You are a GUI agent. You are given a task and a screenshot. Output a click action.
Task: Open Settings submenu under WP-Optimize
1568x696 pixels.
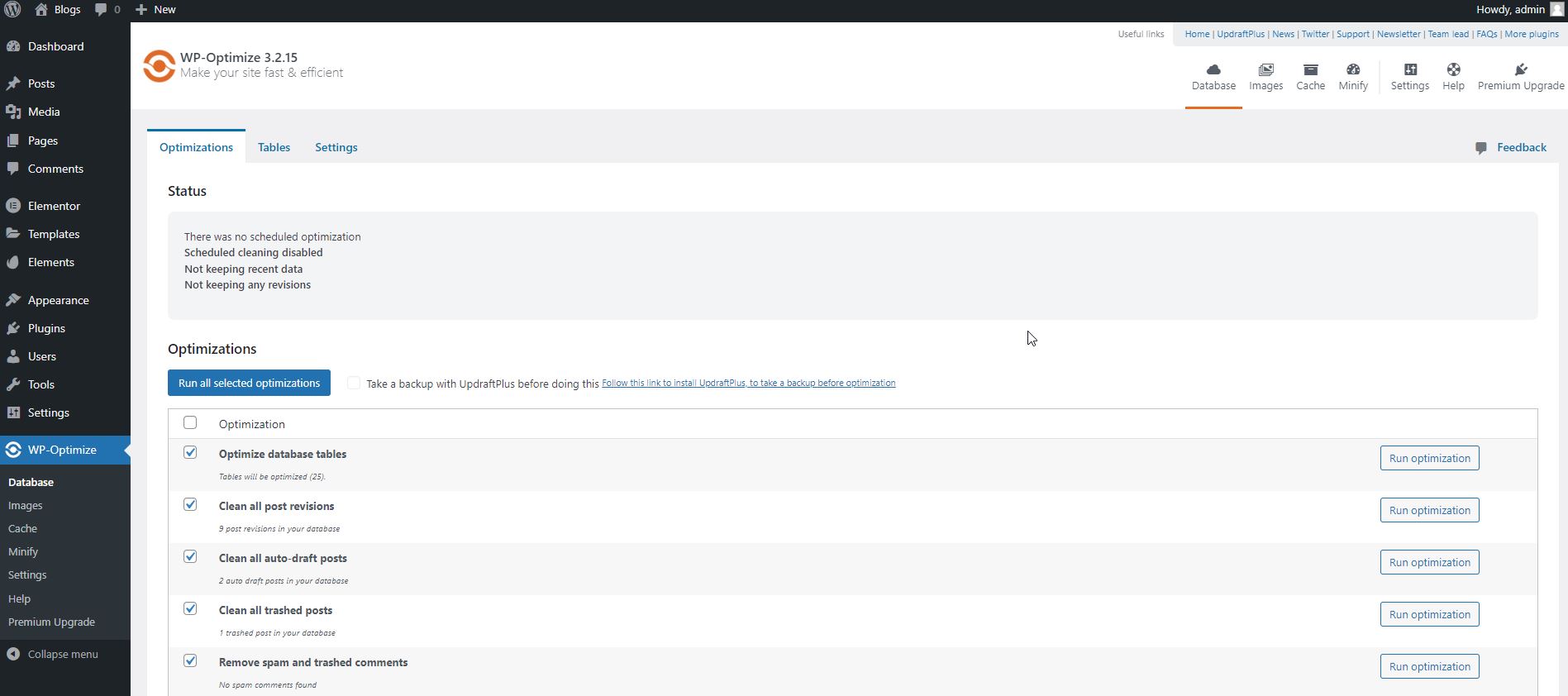(27, 574)
